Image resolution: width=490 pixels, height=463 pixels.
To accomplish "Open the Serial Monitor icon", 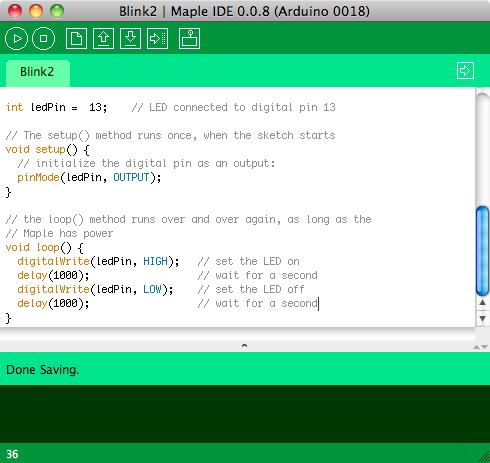I will (189, 39).
